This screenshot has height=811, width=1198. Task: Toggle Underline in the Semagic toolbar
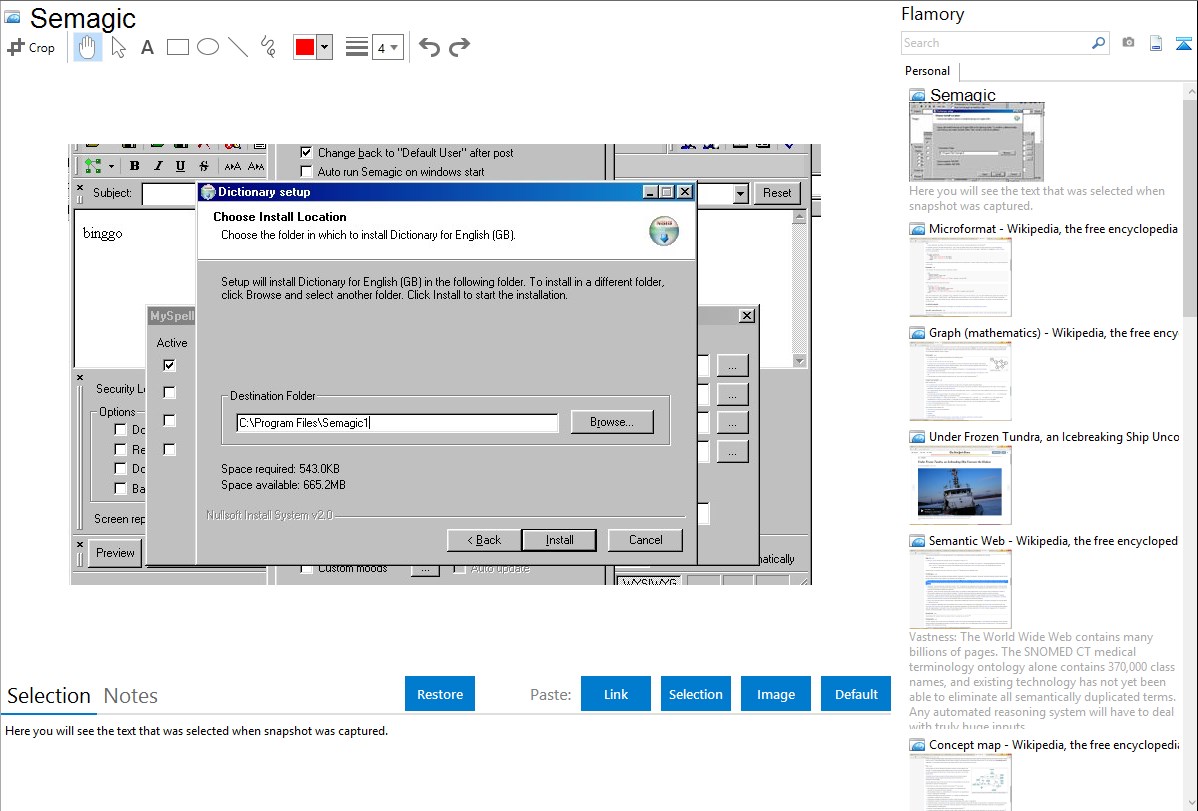pos(180,166)
